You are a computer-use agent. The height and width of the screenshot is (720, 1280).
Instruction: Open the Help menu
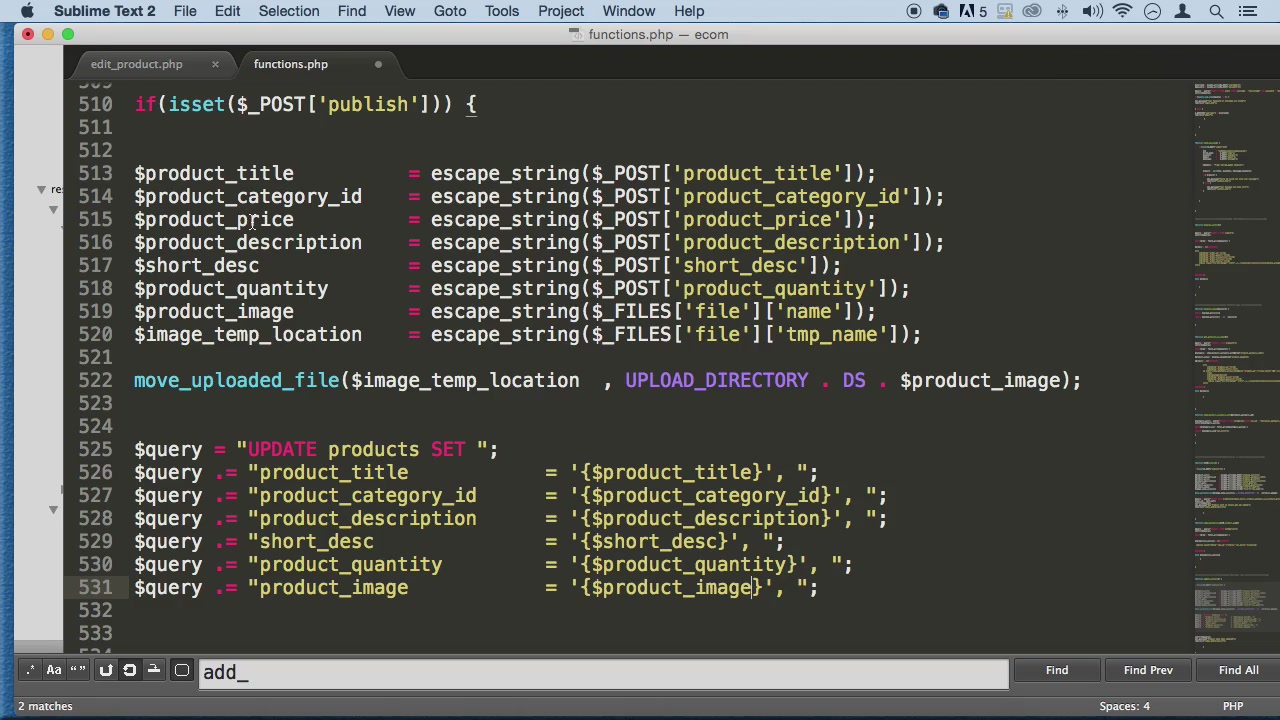coord(689,11)
